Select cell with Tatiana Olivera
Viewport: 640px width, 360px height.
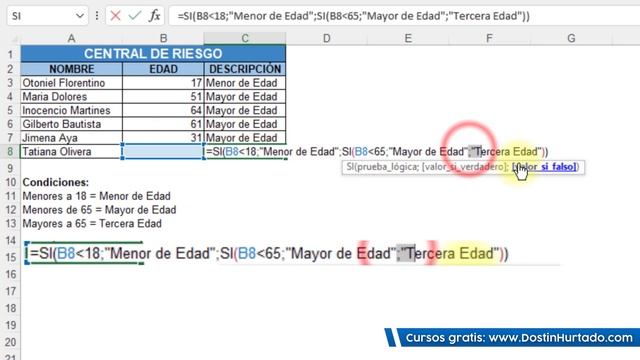(71, 151)
